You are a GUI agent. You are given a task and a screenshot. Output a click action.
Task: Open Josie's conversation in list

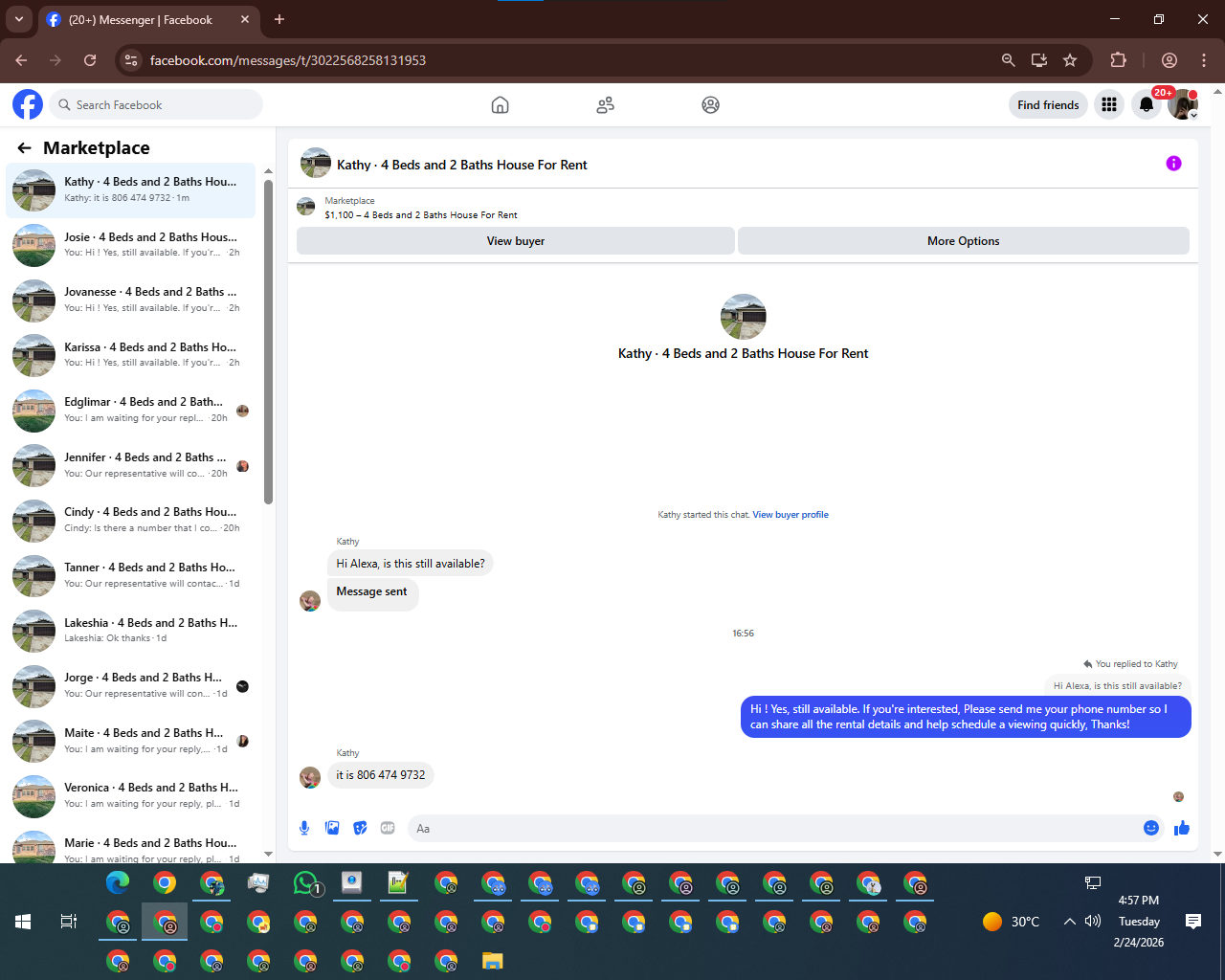(131, 245)
